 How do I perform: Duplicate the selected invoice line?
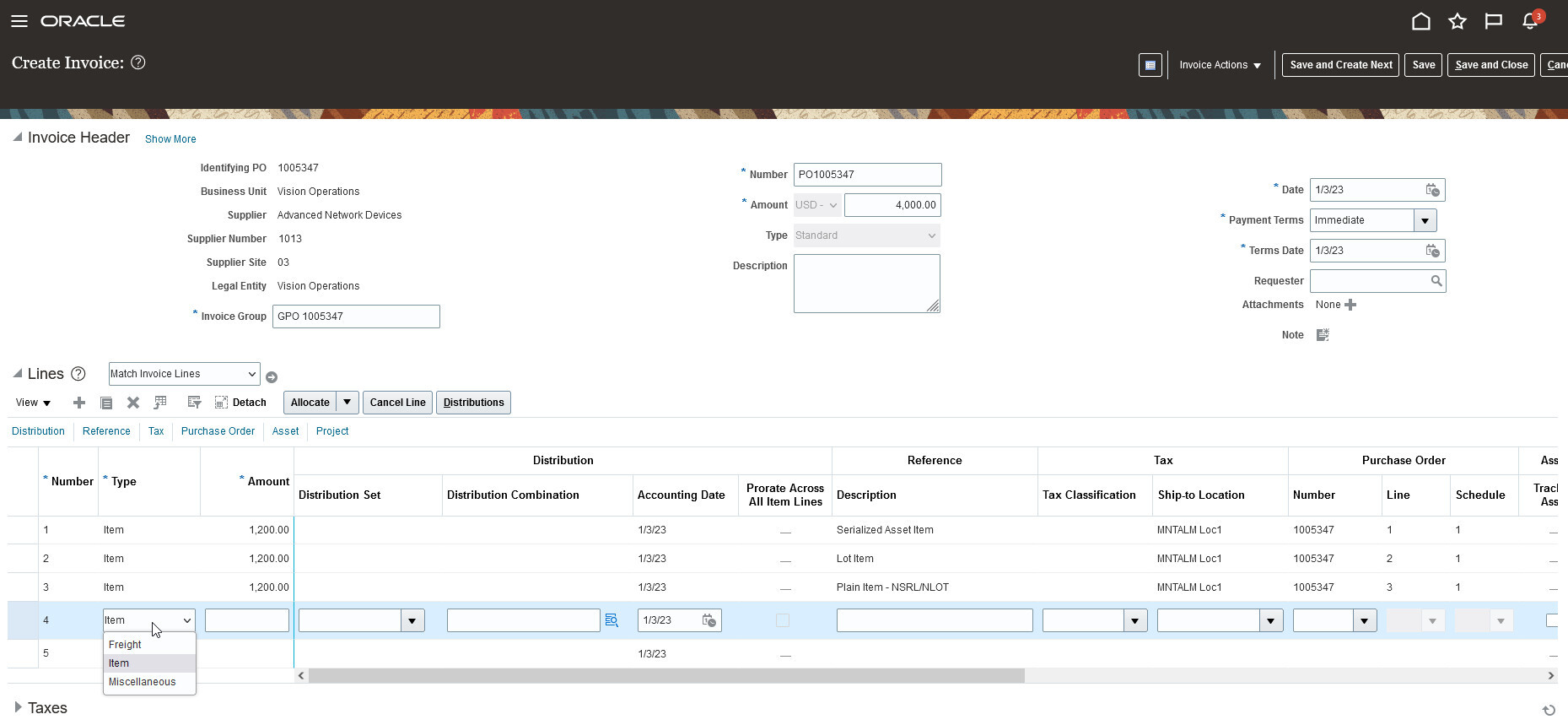point(106,403)
